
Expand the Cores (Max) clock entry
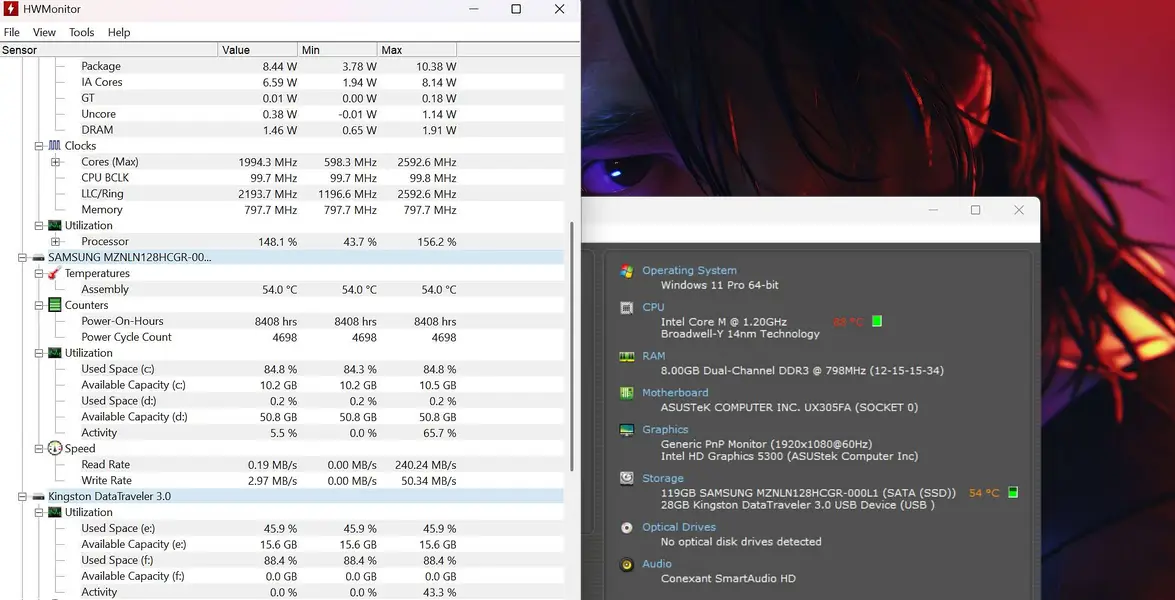pyautogui.click(x=56, y=162)
